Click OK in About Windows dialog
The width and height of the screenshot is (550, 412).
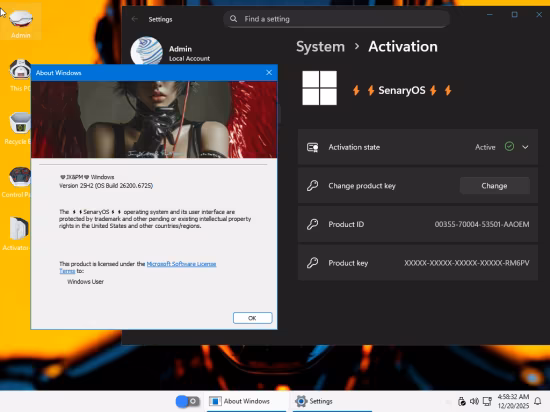253,318
